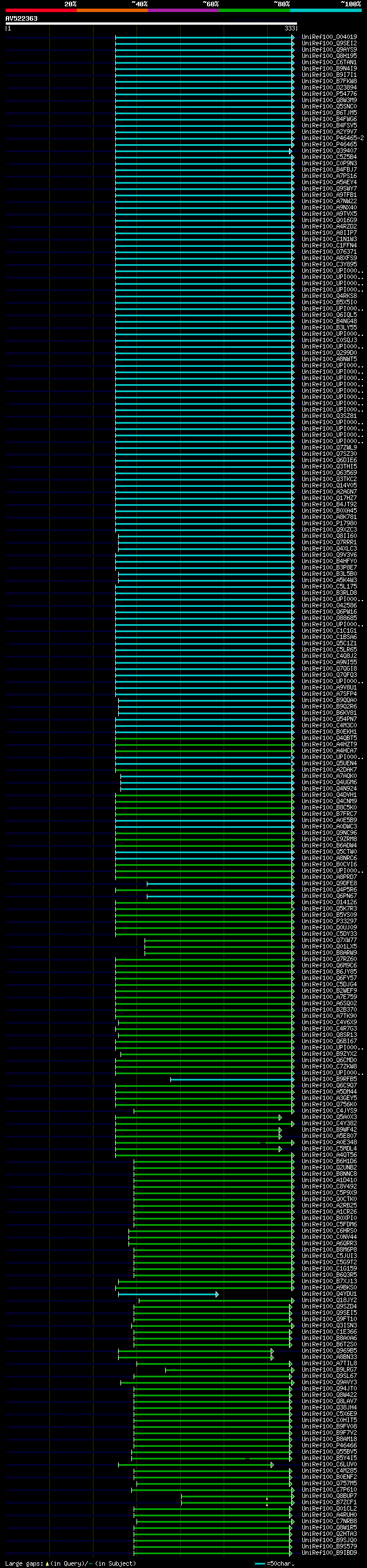367x1568 pixels.
Task: Open the UniRef100_P46465-2 entry
Action: tap(333, 138)
